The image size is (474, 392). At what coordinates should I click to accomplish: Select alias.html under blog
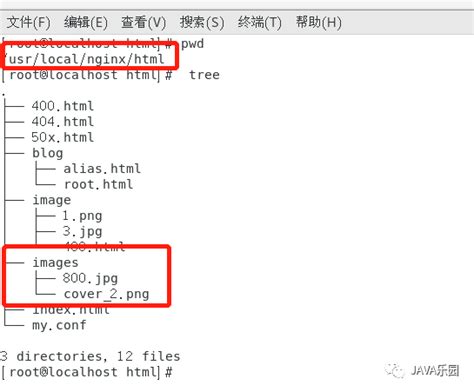[102, 169]
